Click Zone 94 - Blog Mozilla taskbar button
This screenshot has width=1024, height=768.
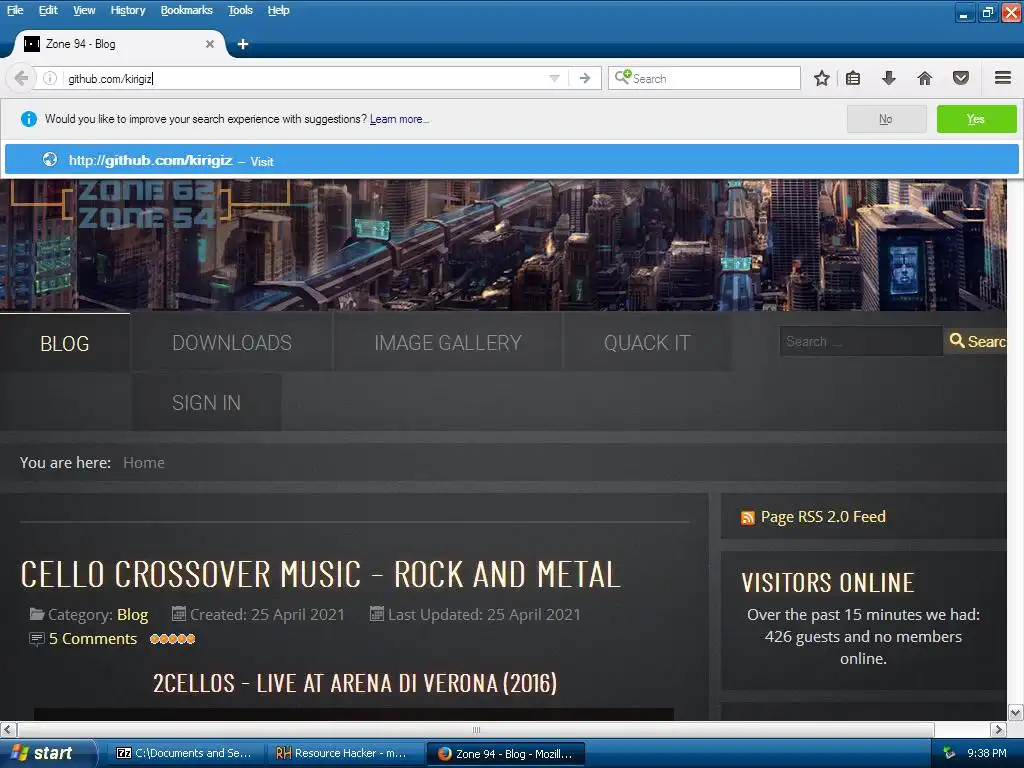pyautogui.click(x=505, y=753)
